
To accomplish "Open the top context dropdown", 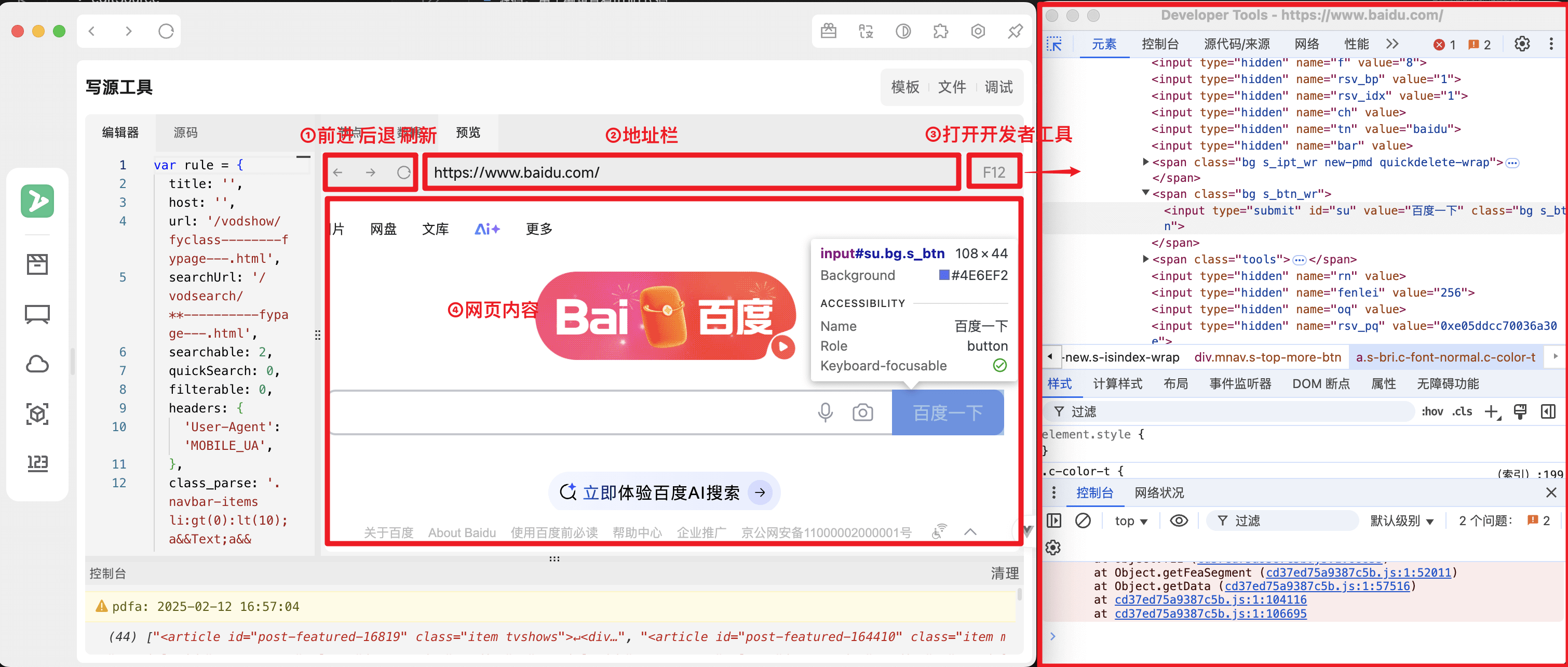I will [x=1131, y=521].
